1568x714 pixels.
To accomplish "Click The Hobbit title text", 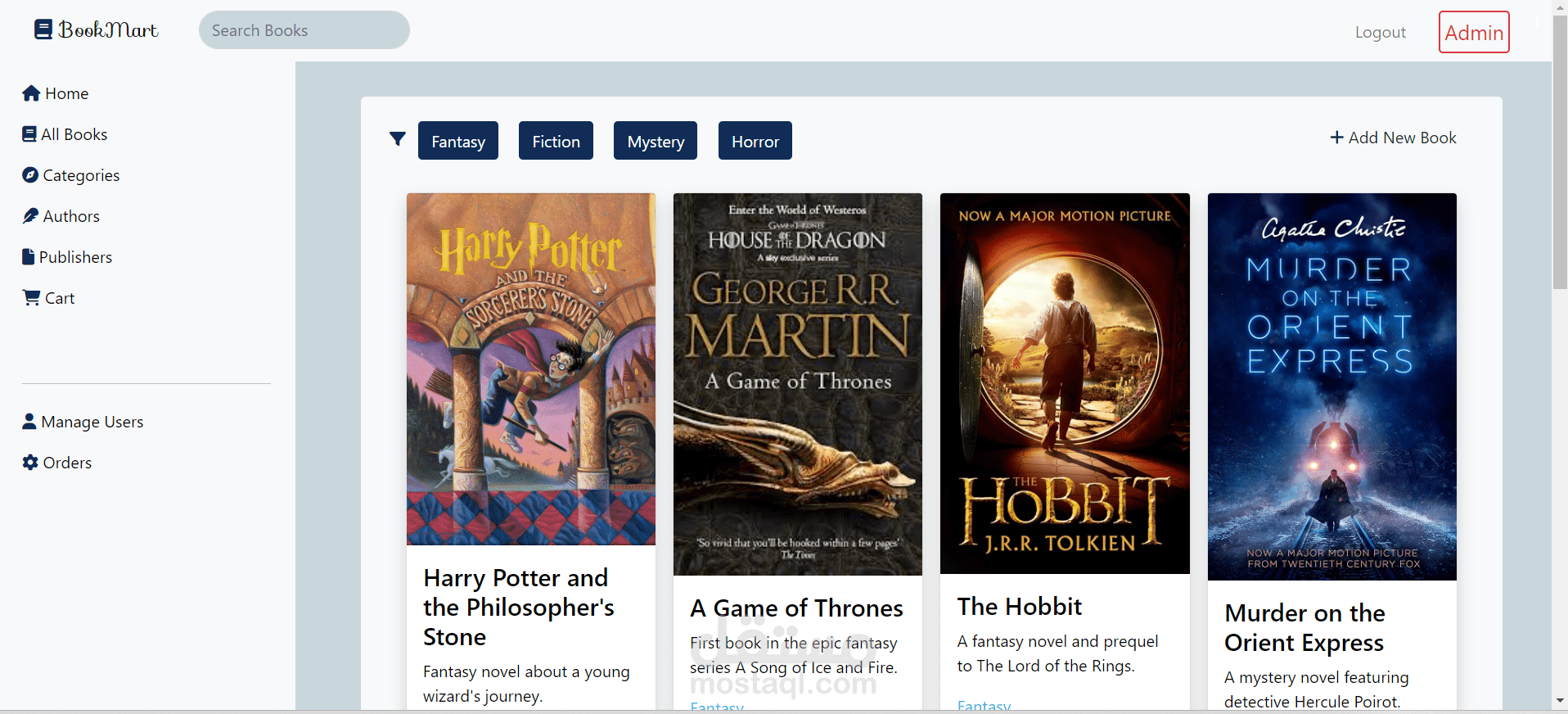I will [x=1020, y=607].
